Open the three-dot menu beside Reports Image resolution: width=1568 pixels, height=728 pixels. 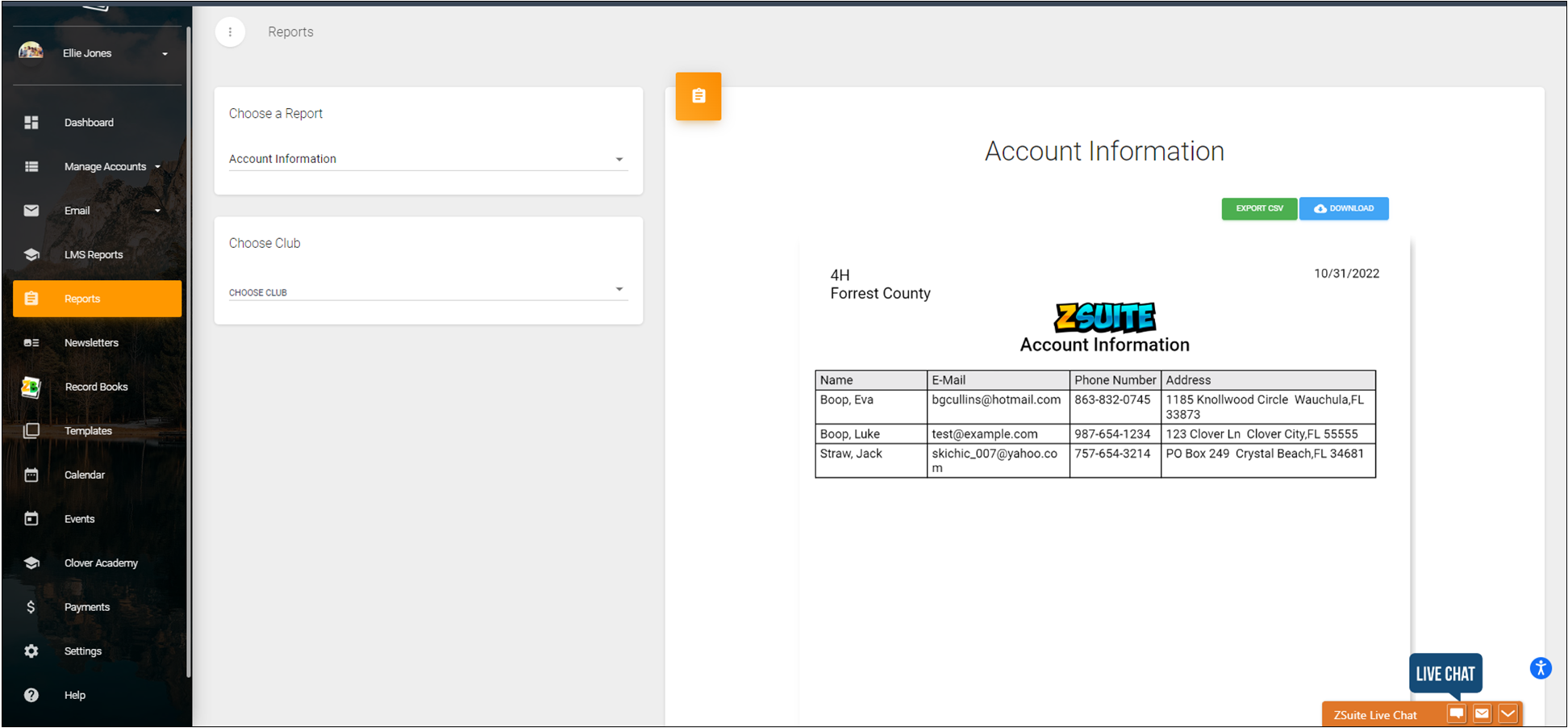231,32
